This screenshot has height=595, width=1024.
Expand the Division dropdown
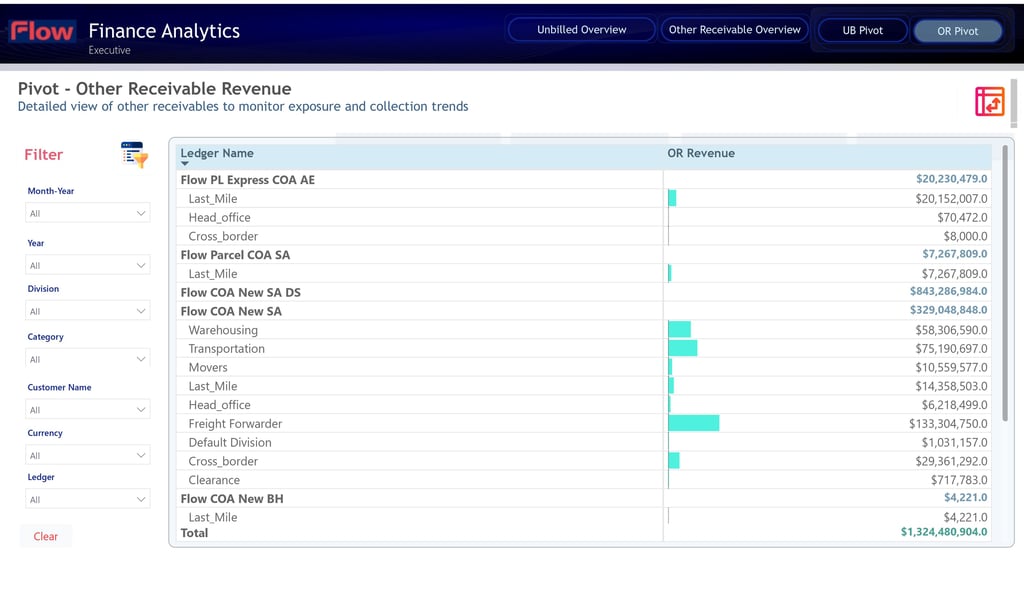pyautogui.click(x=88, y=311)
